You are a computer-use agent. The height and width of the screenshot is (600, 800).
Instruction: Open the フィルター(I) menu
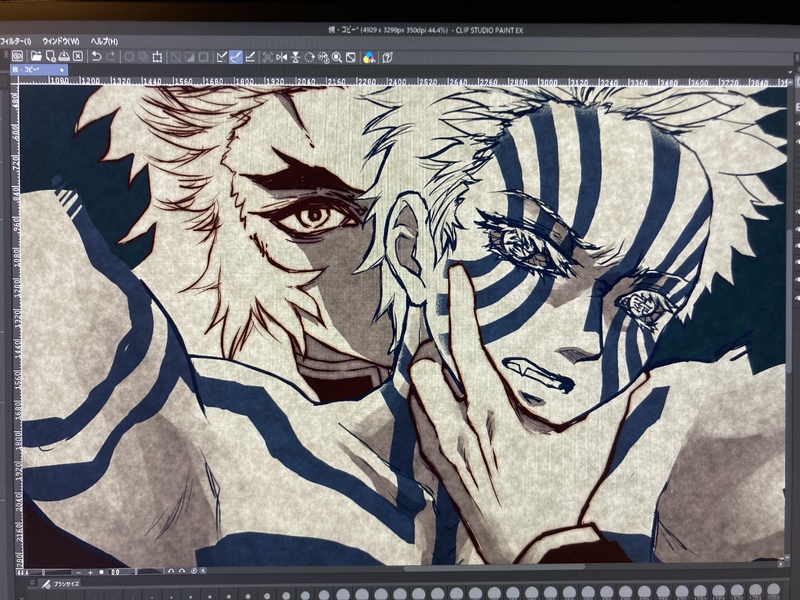pyautogui.click(x=15, y=41)
